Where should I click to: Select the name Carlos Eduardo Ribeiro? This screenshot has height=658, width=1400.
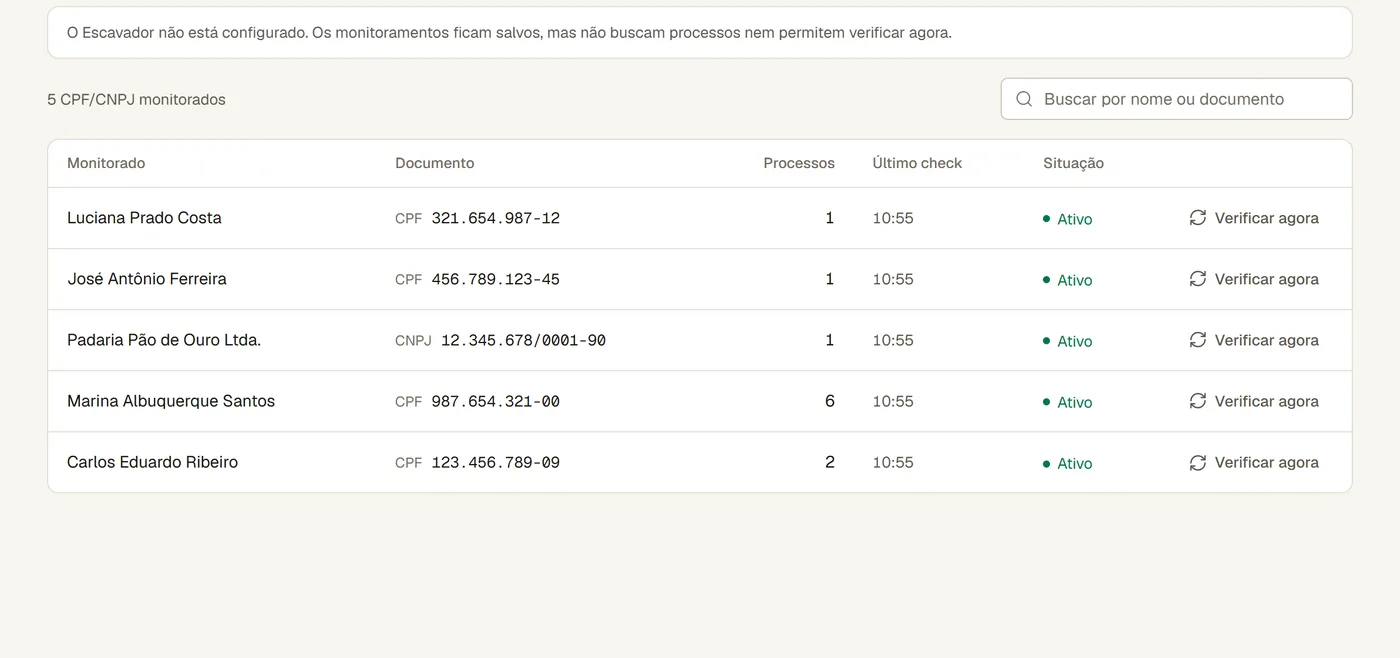[x=152, y=462]
